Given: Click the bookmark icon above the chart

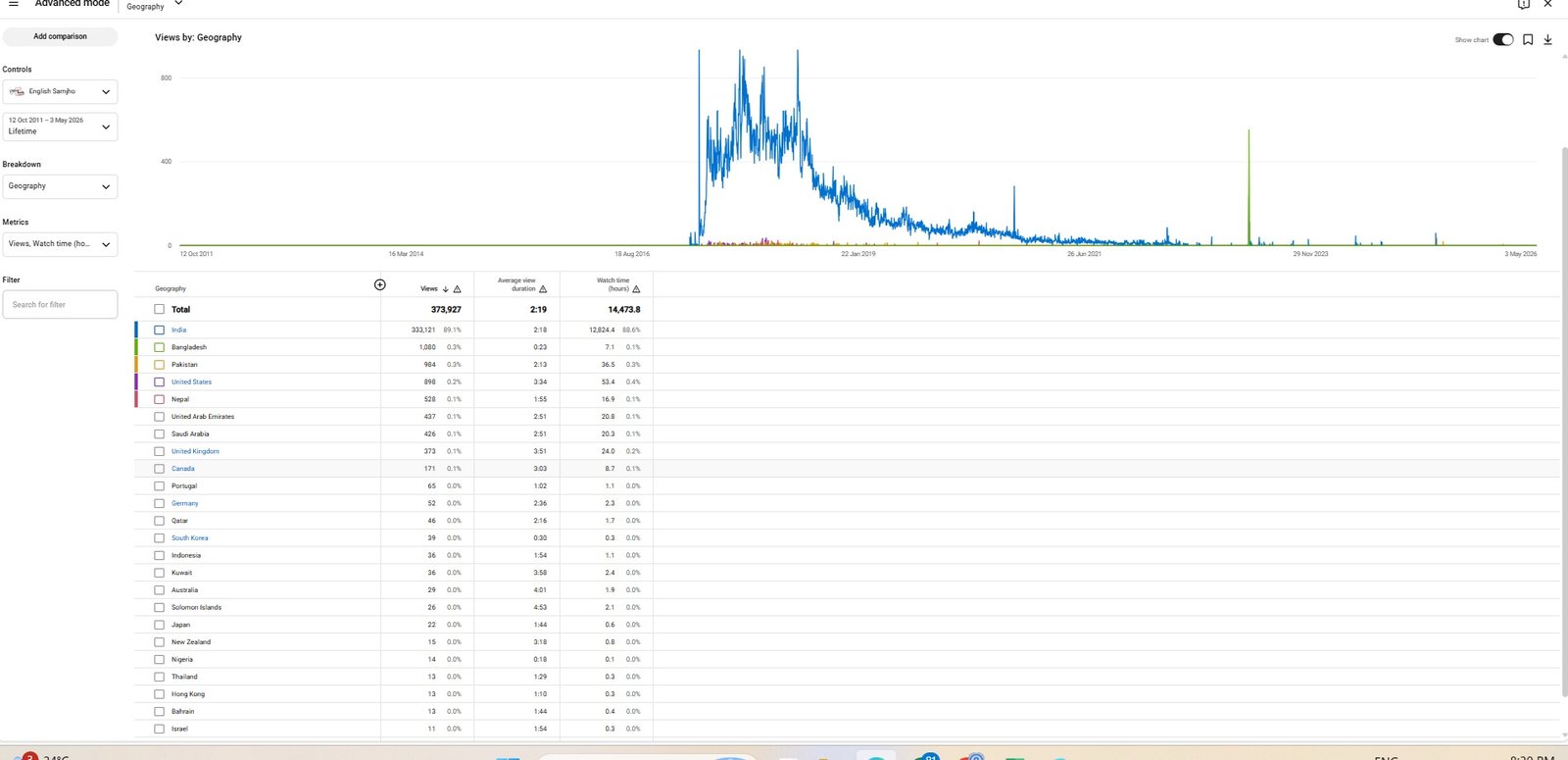Looking at the screenshot, I should point(1528,40).
